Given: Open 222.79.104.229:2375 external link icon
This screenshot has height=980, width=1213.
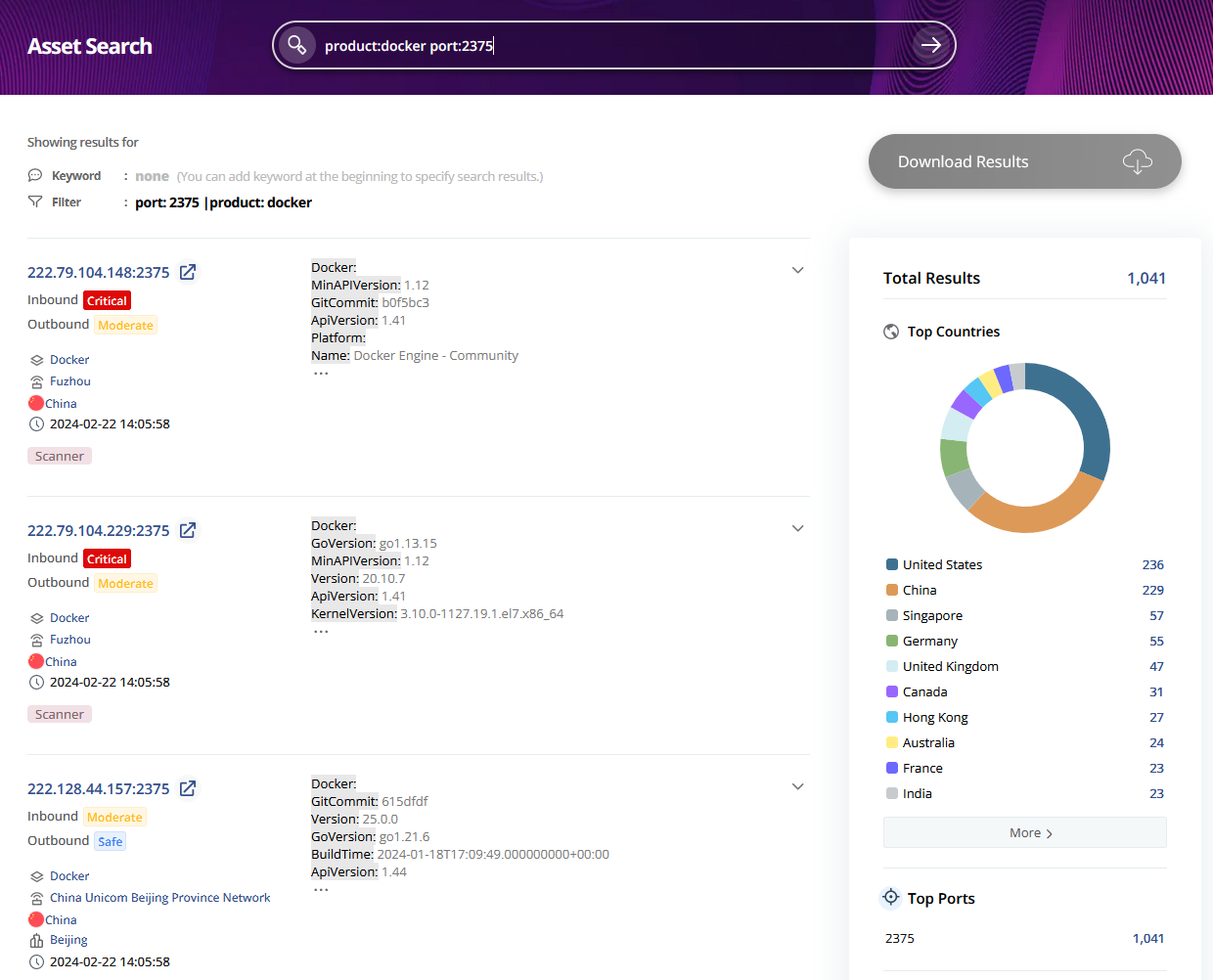Looking at the screenshot, I should tap(188, 530).
